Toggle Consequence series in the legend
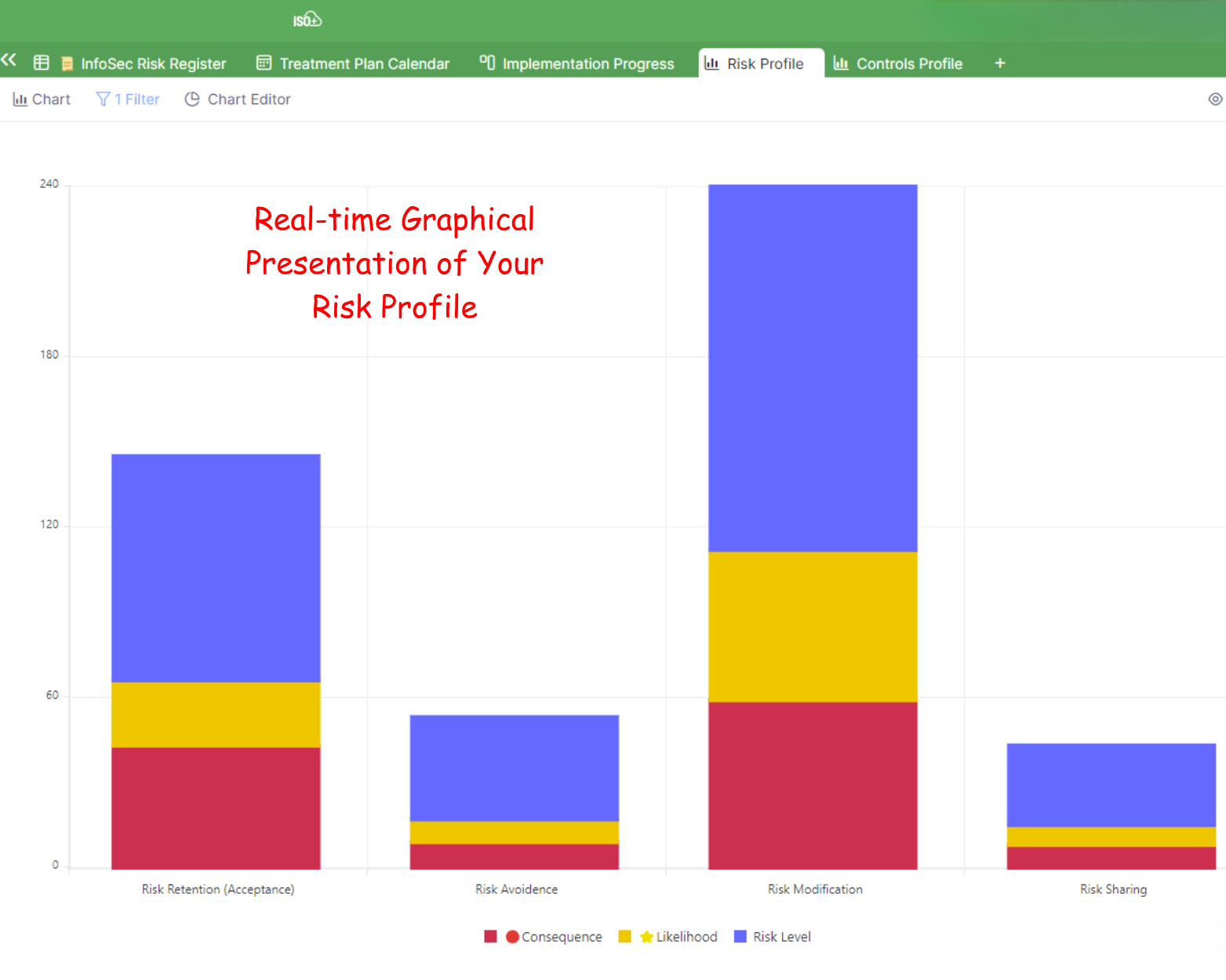Screen dimensions: 1226x980 (561, 937)
